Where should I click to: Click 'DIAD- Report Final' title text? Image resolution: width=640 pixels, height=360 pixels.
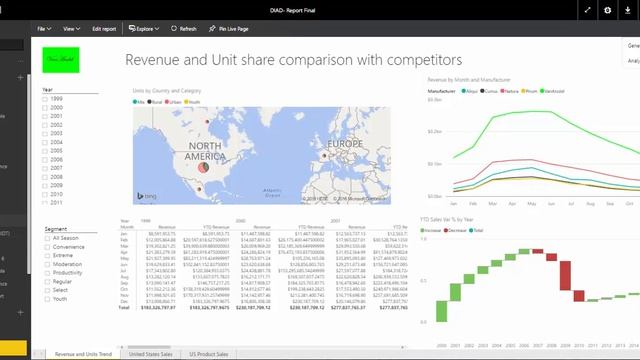tap(292, 10)
